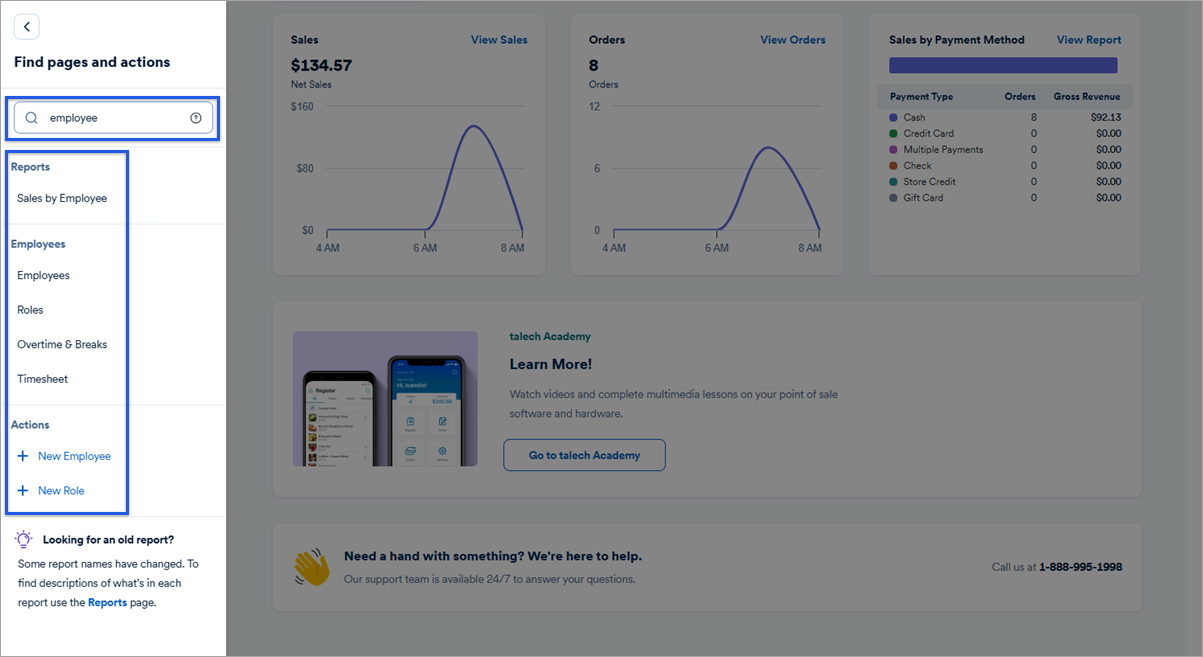
Task: Open Sales by Employee report
Action: tap(62, 198)
